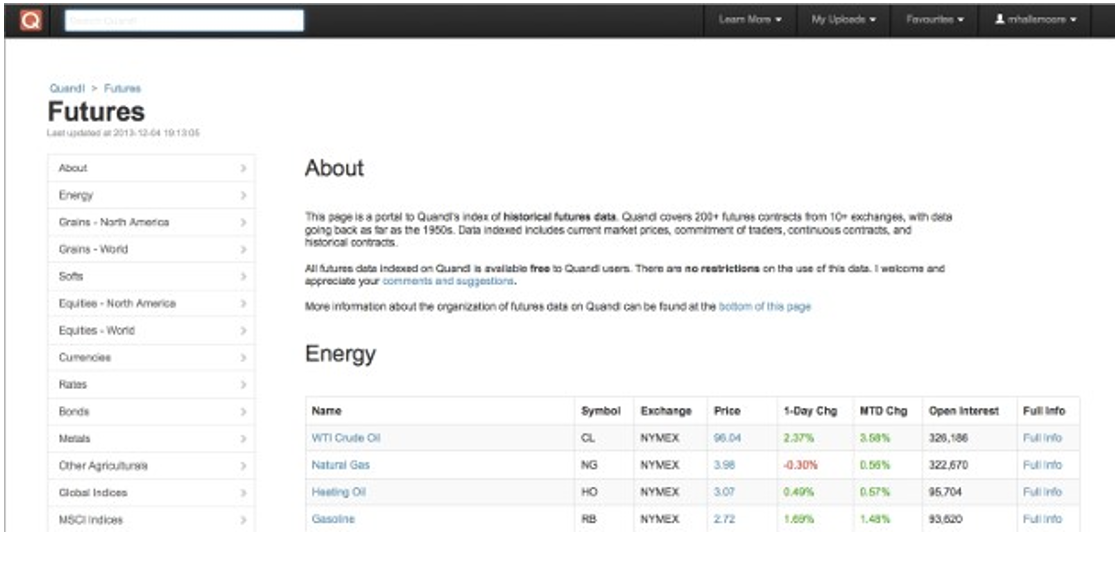
Task: Open the Learn More dropdown menu
Action: pos(750,20)
